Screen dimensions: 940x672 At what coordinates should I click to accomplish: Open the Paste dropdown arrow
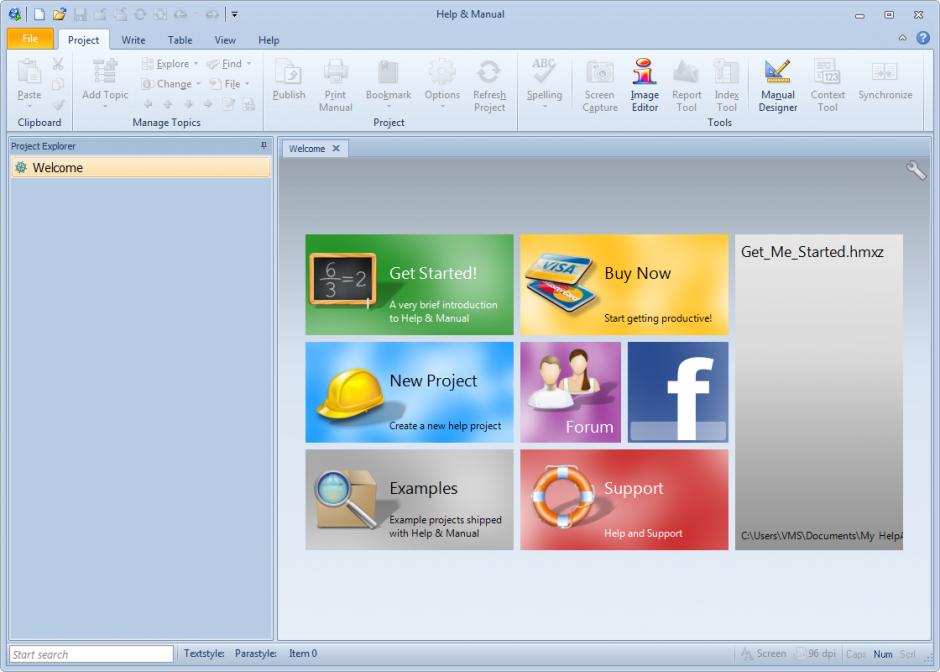point(29,107)
